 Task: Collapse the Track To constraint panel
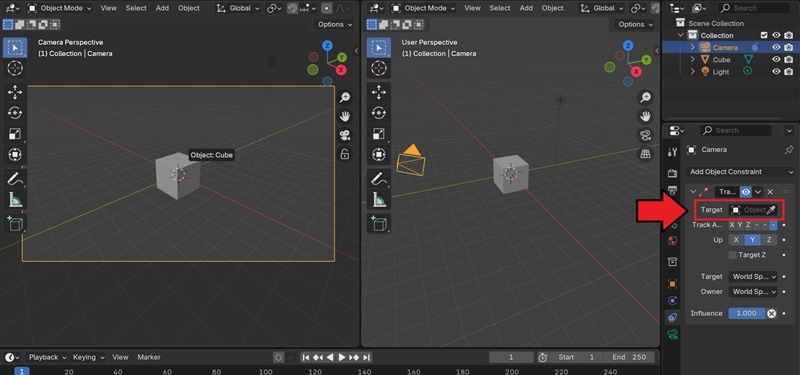(x=692, y=192)
